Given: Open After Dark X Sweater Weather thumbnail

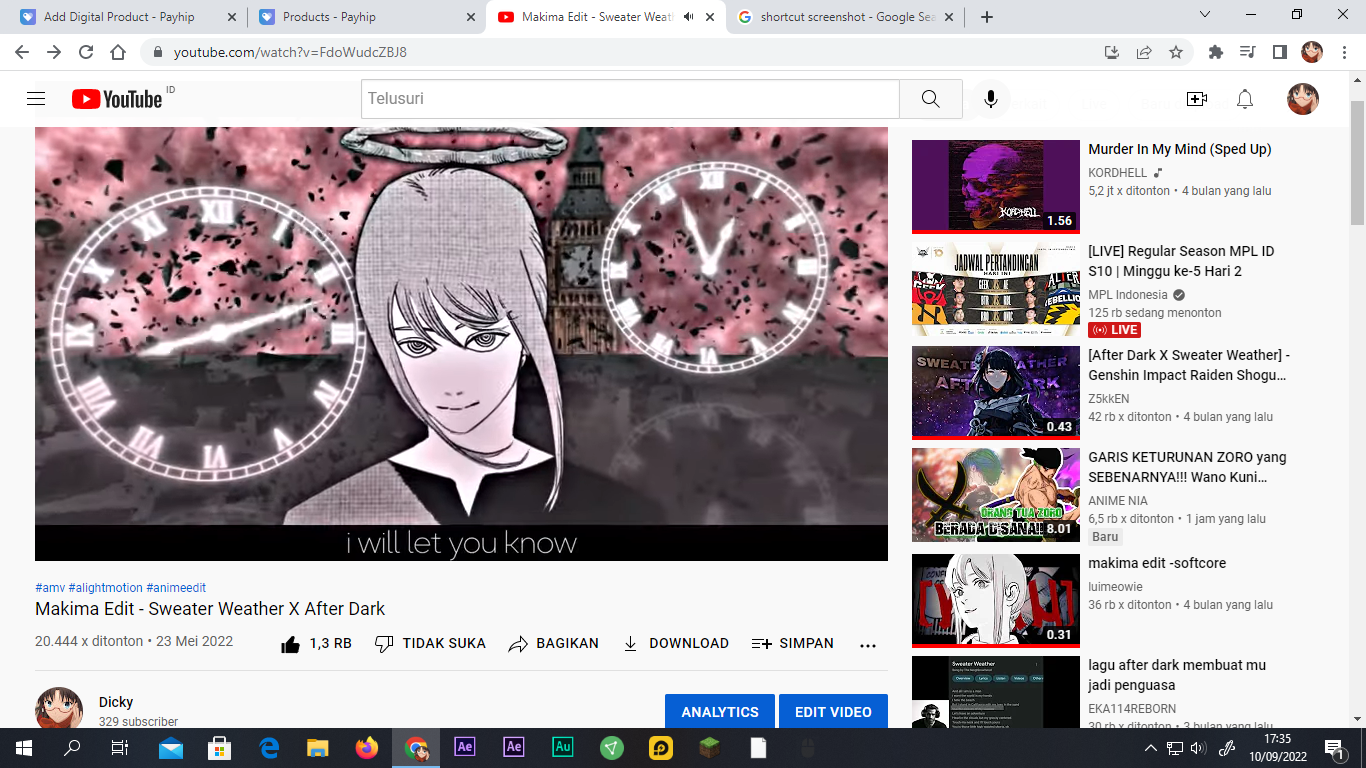Looking at the screenshot, I should 996,392.
